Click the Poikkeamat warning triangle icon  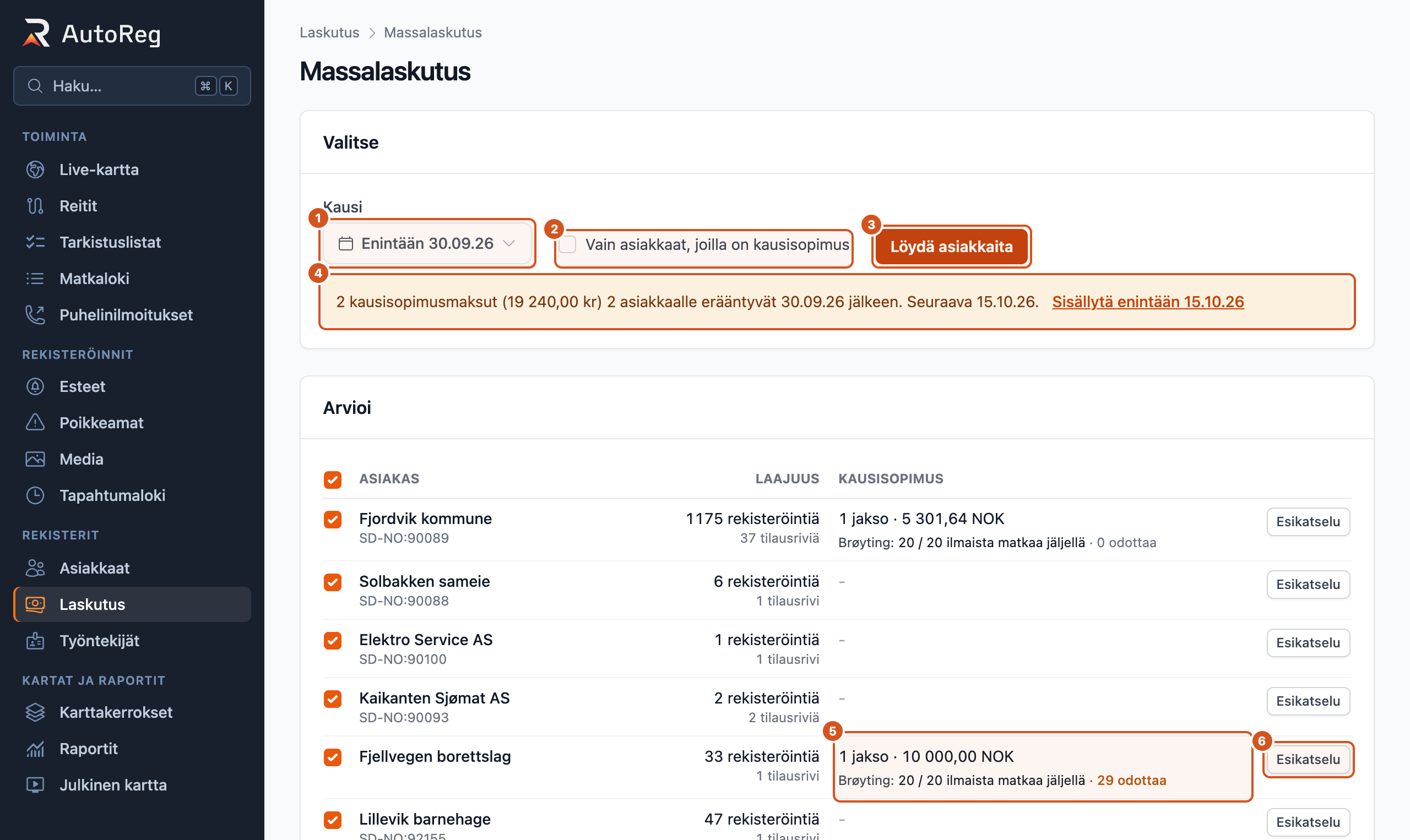pos(35,423)
